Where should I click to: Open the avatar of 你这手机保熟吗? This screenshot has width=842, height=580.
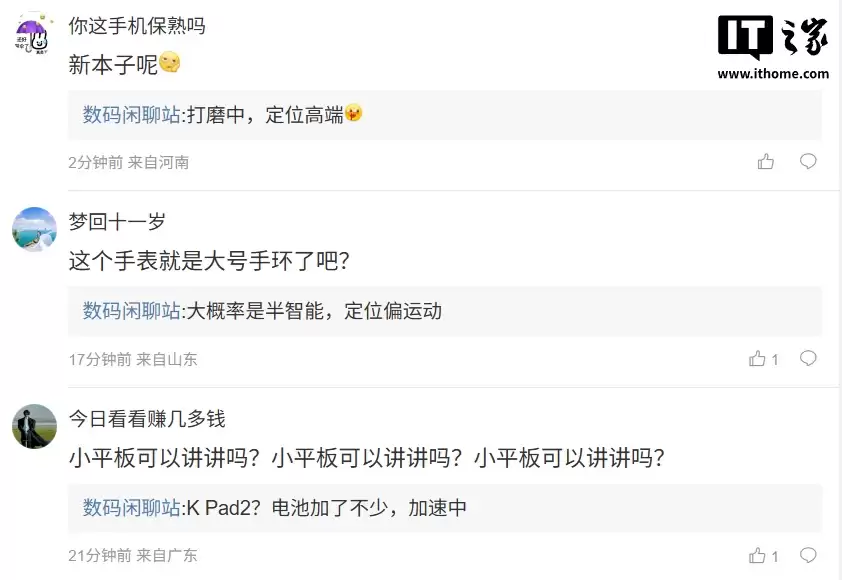pyautogui.click(x=34, y=34)
